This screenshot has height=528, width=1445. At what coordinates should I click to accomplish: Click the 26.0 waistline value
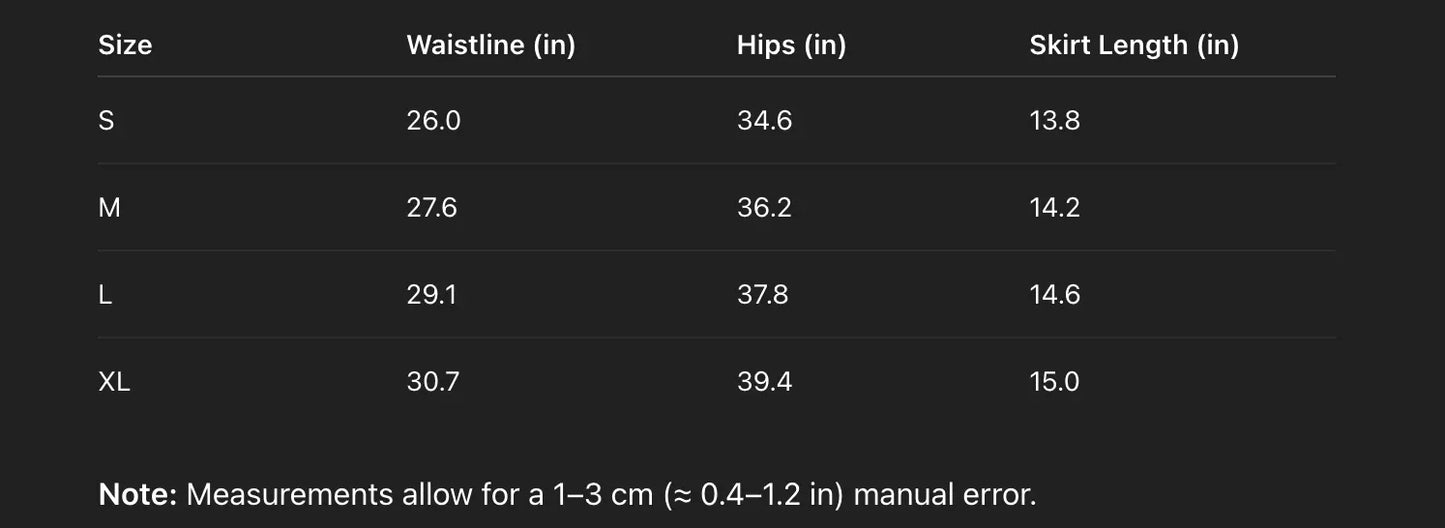point(433,121)
